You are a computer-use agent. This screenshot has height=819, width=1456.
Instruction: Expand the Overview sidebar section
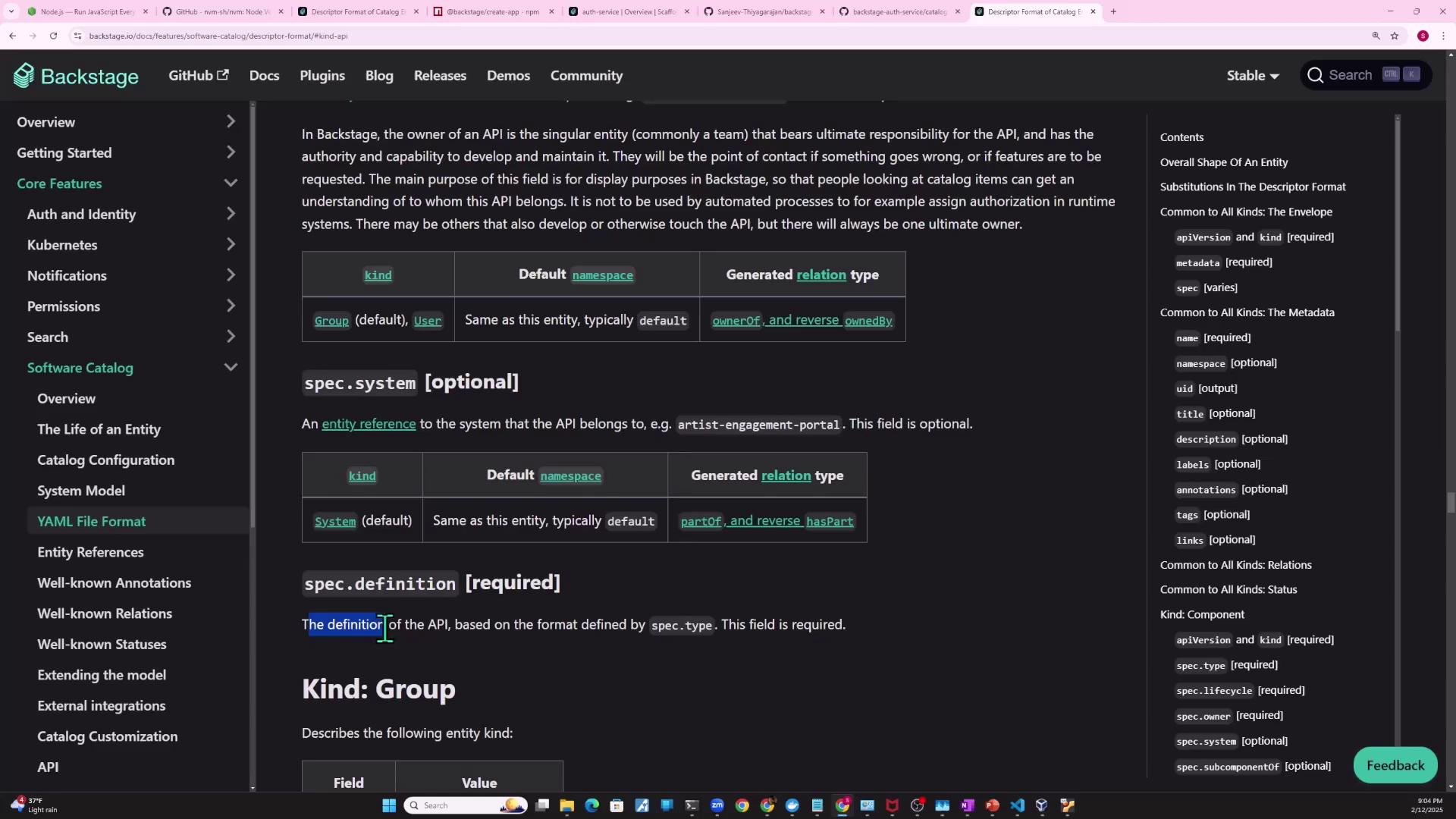tap(231, 121)
